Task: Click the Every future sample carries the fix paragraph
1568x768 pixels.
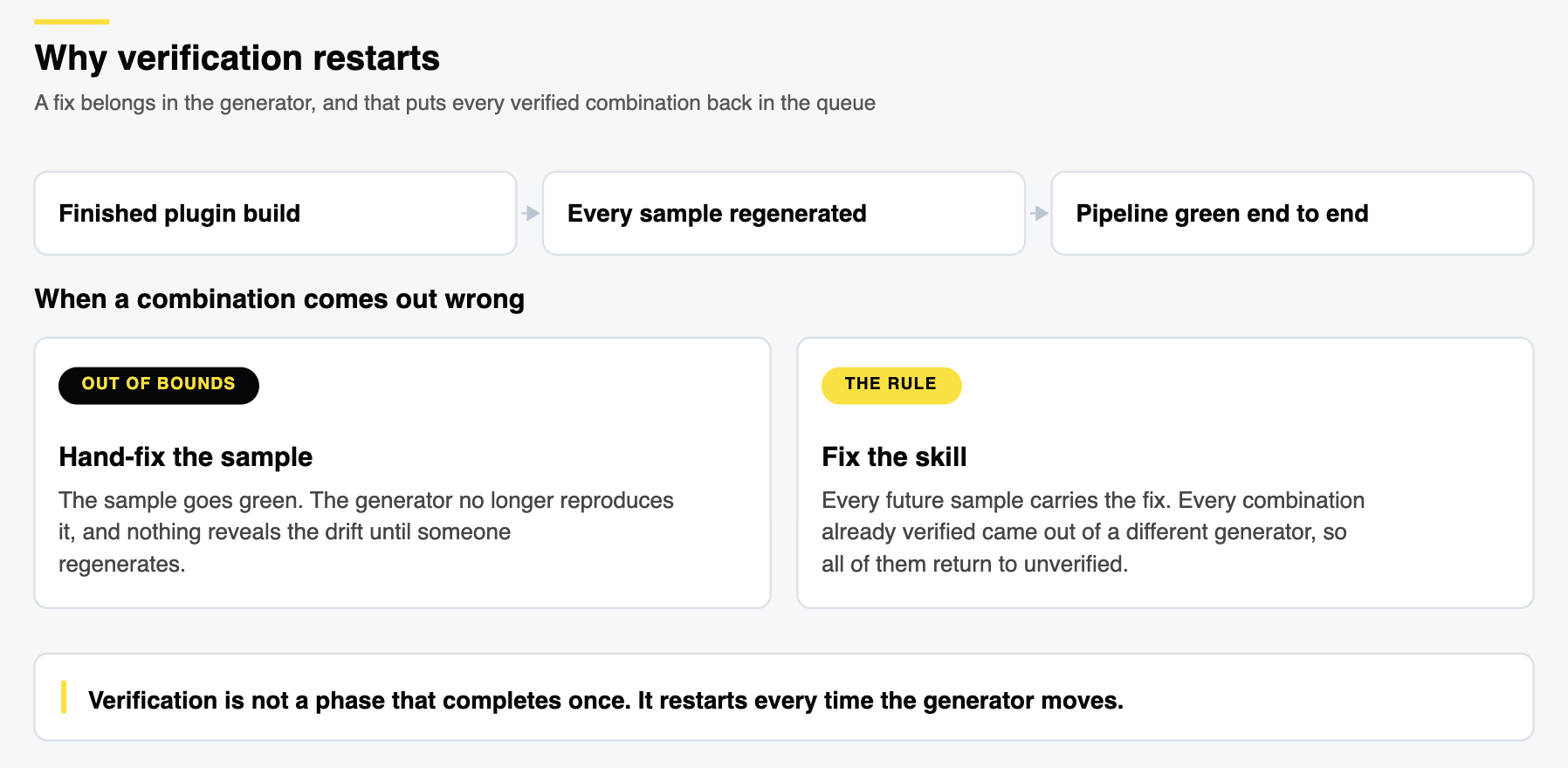Action: pos(1092,531)
